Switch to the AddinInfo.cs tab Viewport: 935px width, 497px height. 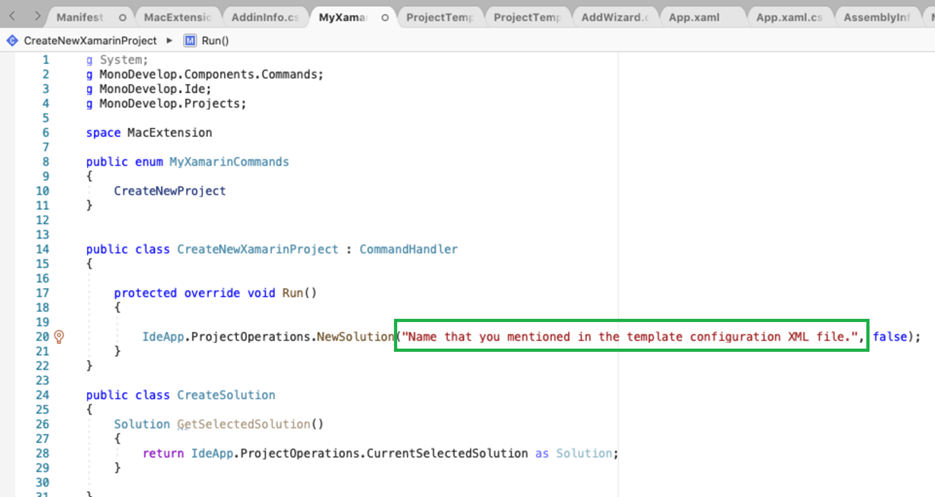(264, 18)
